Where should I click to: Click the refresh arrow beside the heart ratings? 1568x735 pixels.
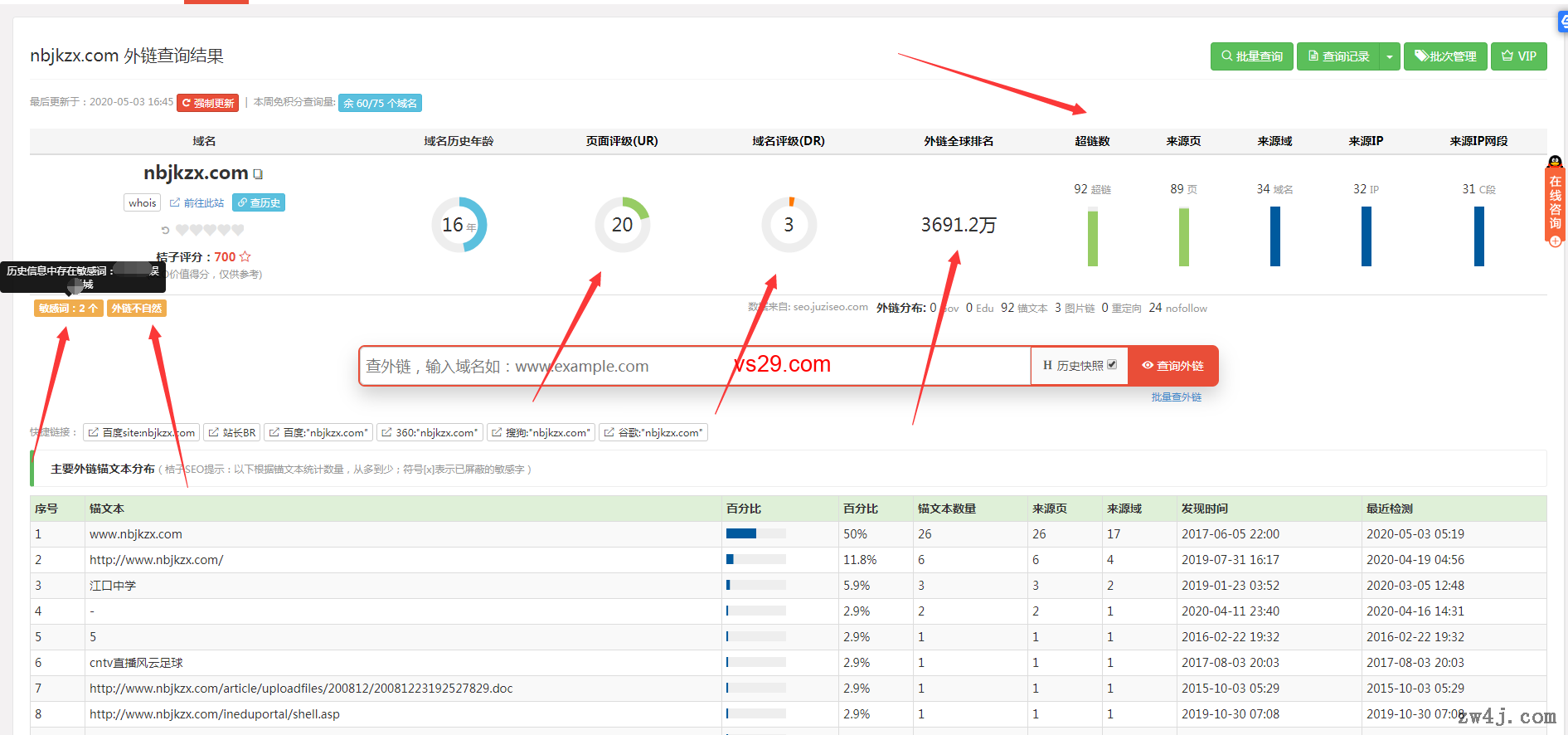click(x=165, y=230)
